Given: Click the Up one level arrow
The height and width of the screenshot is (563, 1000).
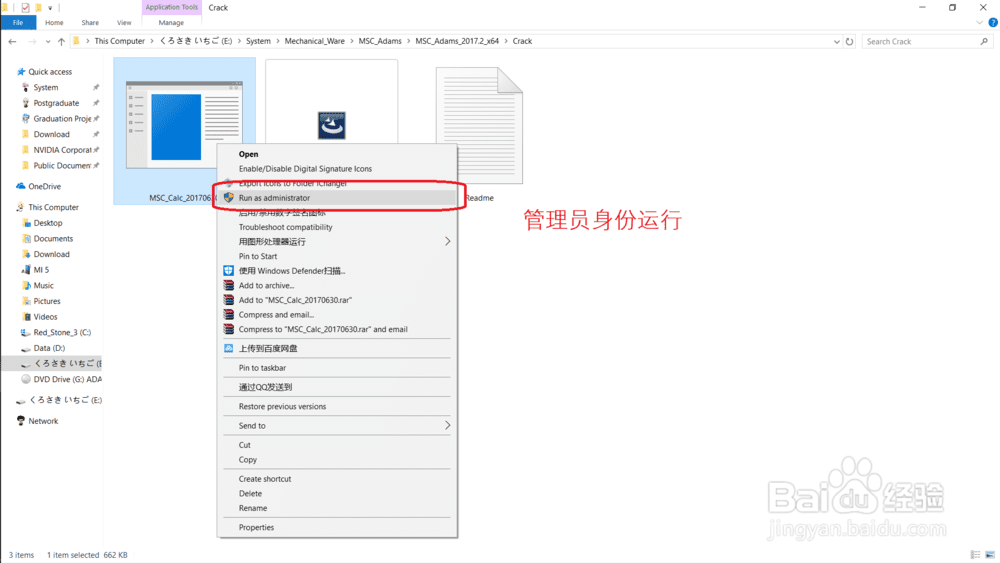Looking at the screenshot, I should [61, 41].
